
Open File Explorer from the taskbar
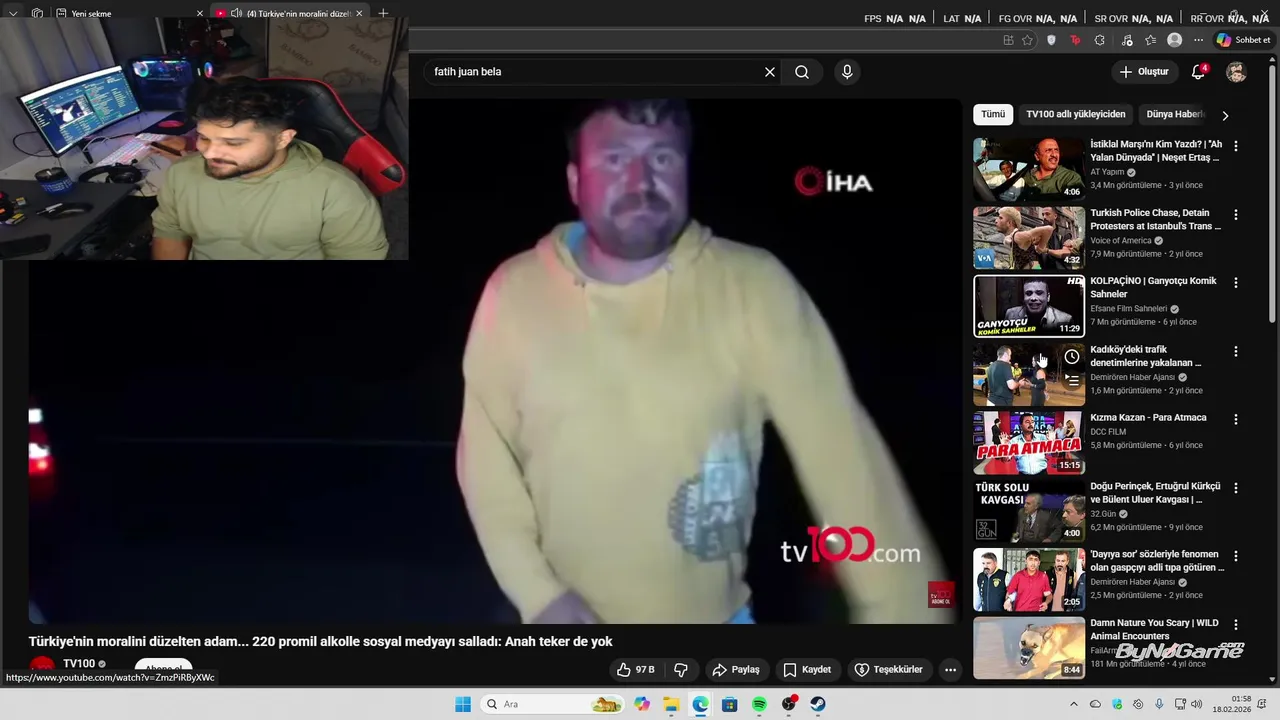pyautogui.click(x=671, y=704)
